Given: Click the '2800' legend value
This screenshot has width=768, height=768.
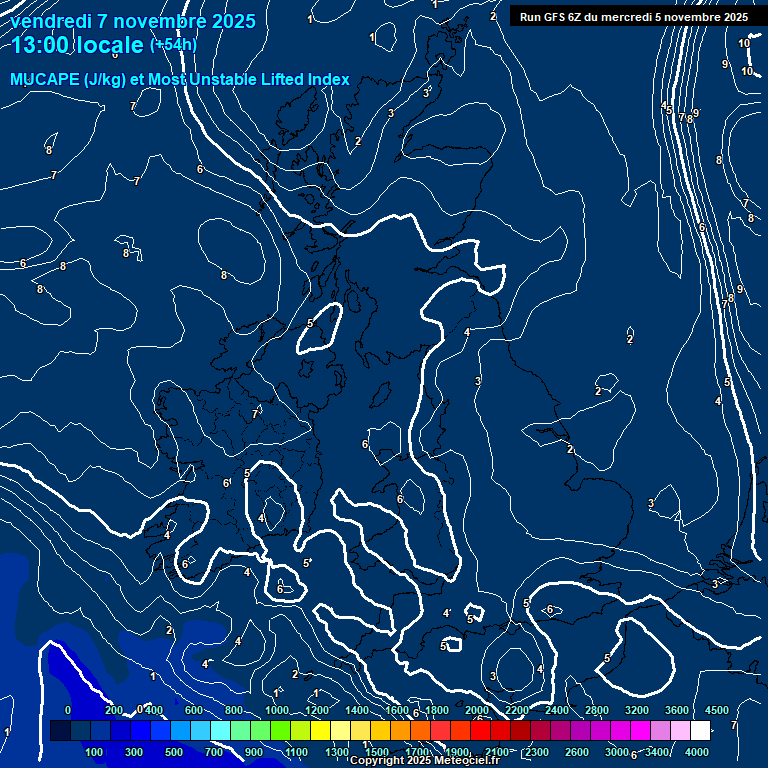Looking at the screenshot, I should (597, 710).
